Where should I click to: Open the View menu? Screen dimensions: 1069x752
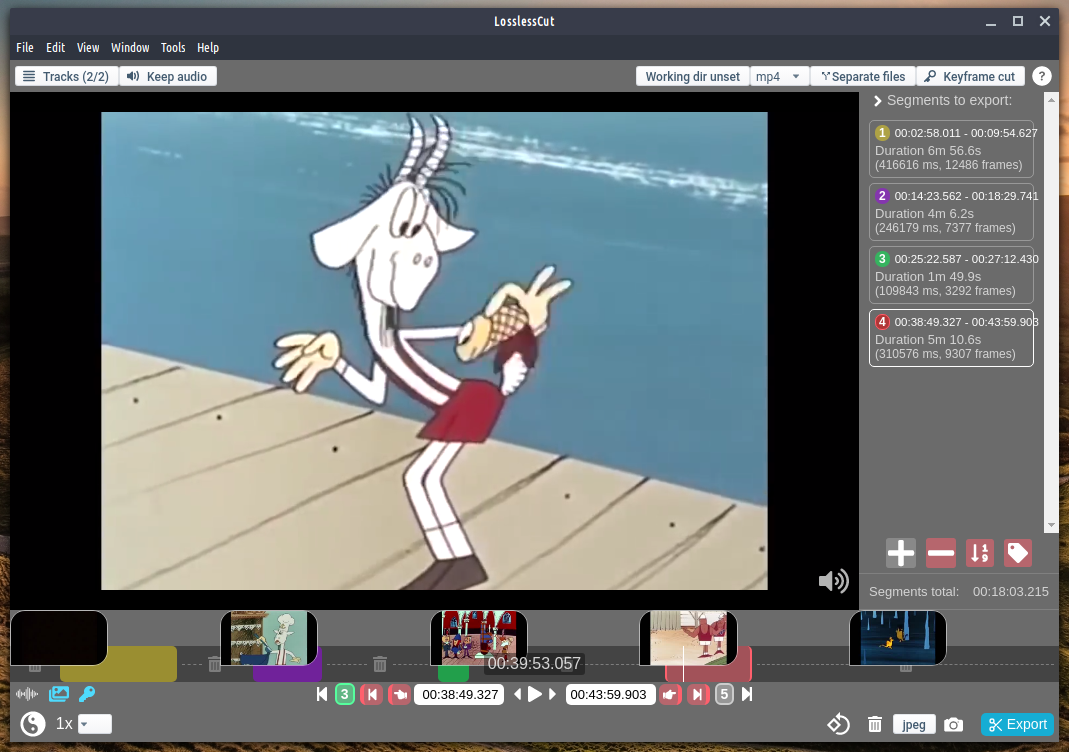(x=88, y=48)
